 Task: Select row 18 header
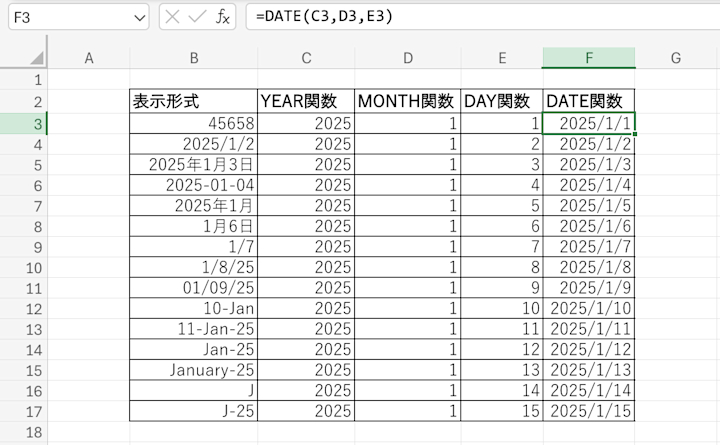click(x=23, y=432)
